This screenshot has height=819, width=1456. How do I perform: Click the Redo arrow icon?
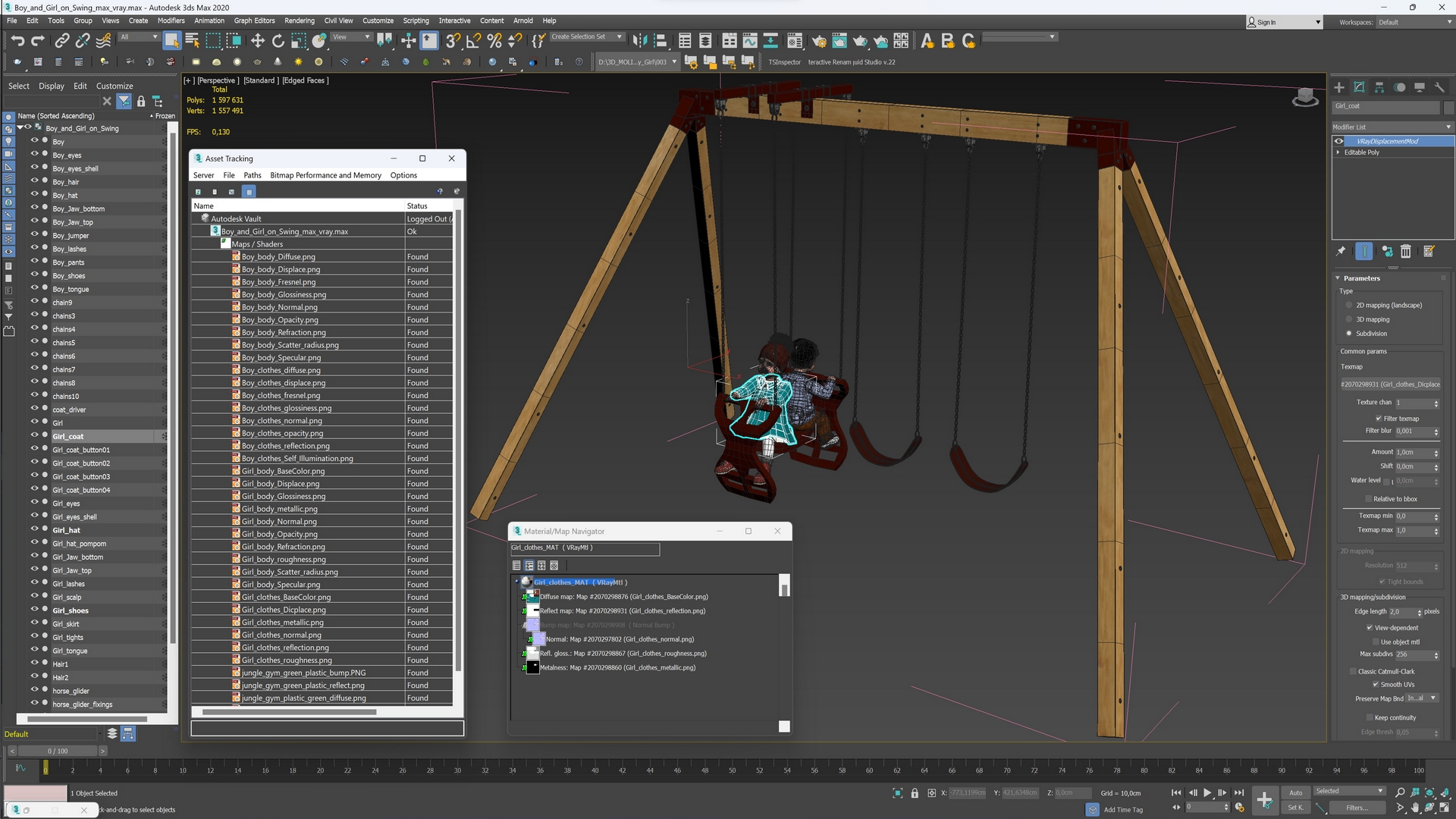click(x=37, y=40)
